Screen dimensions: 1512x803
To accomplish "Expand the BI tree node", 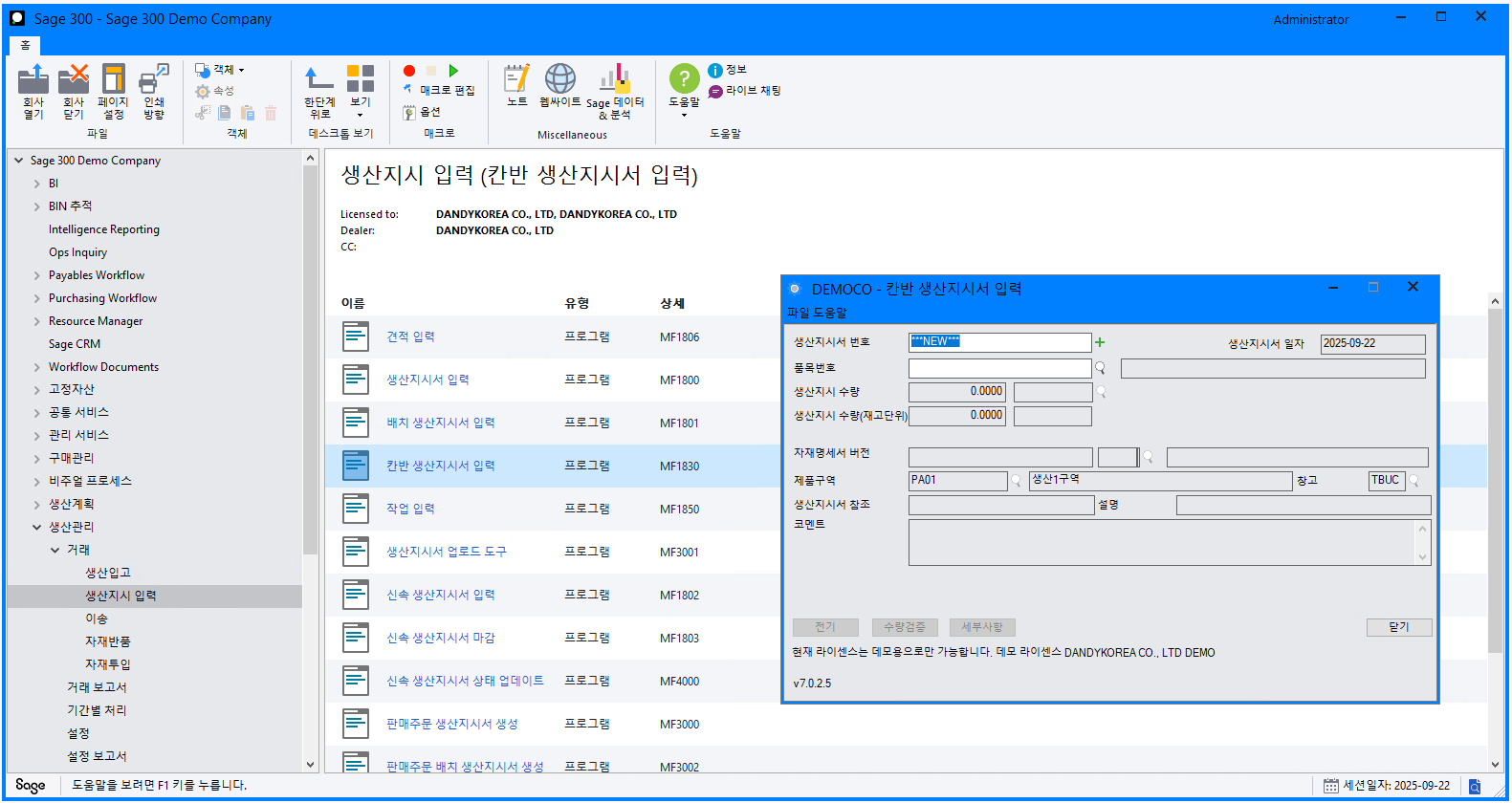I will (x=37, y=184).
